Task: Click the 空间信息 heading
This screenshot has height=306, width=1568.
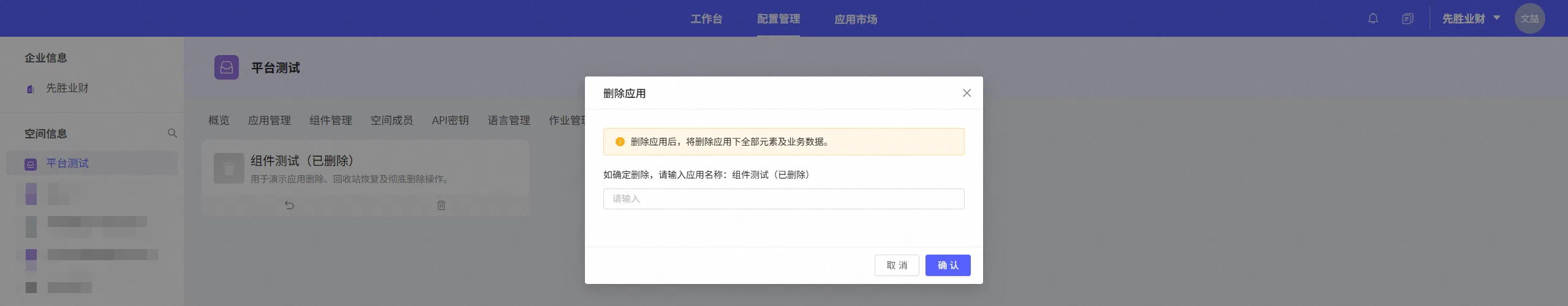Action: 46,133
